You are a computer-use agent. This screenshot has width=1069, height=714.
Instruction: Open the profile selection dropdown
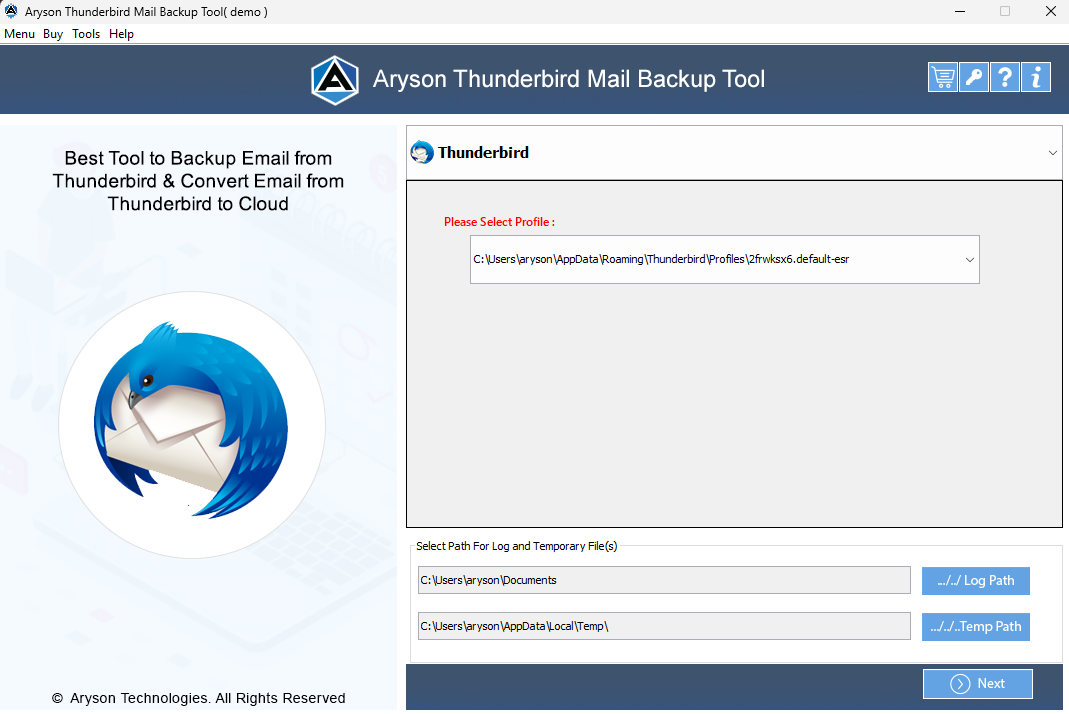[x=725, y=259]
